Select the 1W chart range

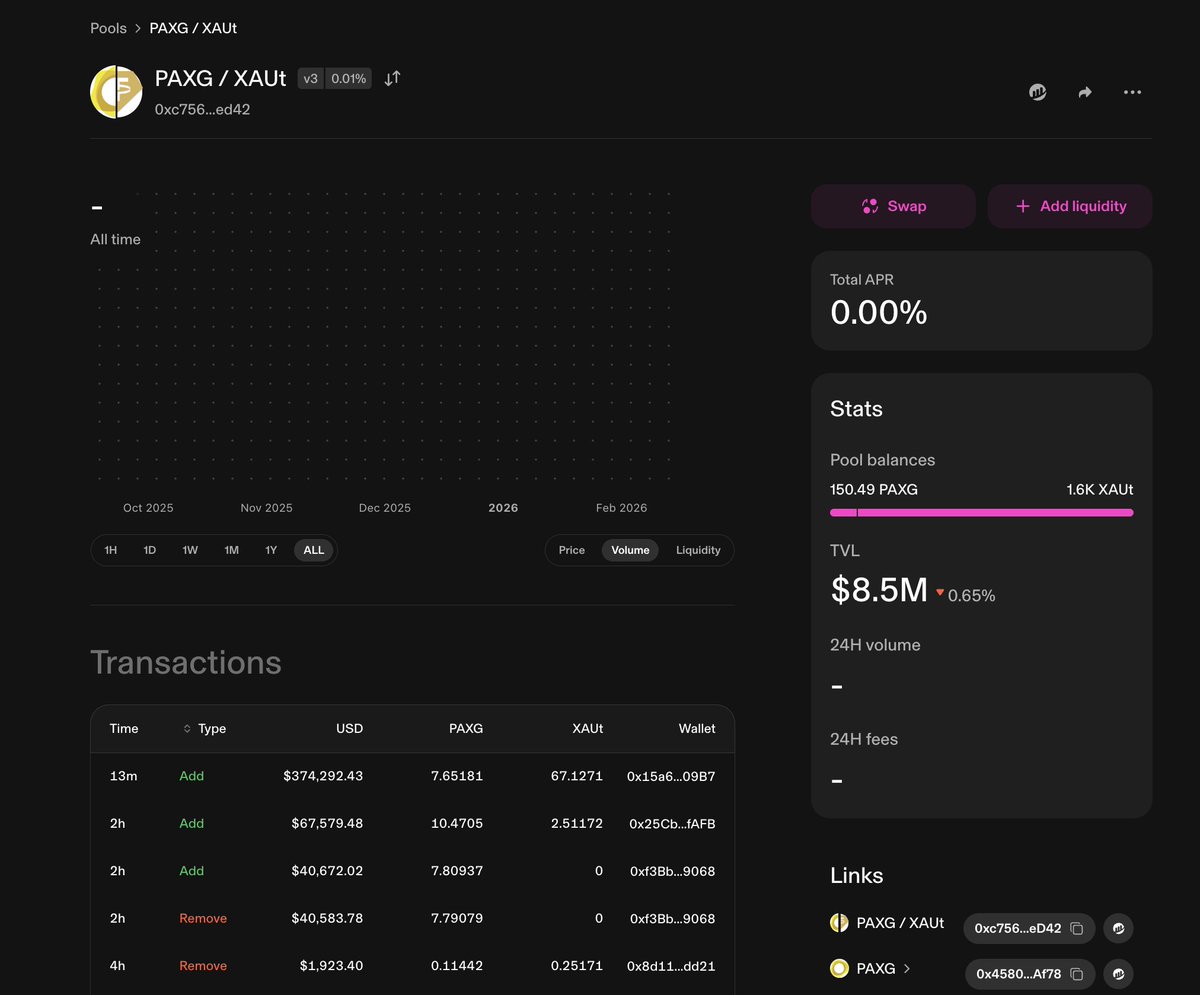(x=190, y=550)
